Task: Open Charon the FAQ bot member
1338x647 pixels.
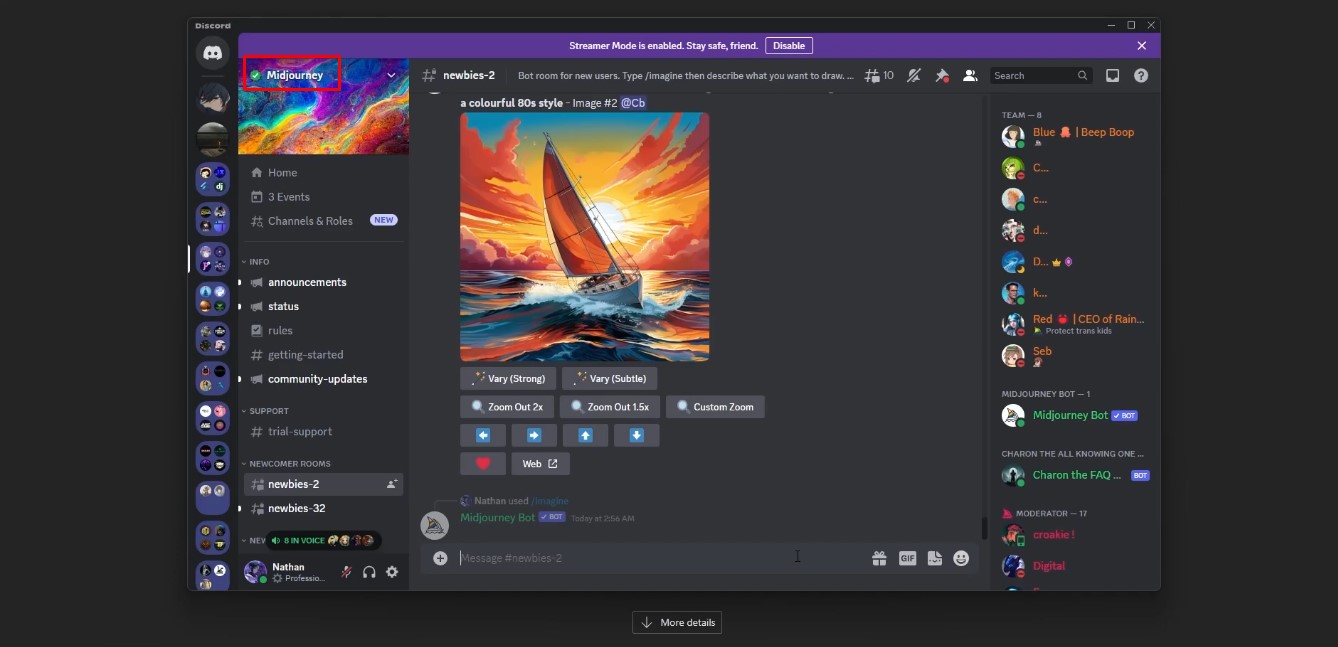Action: [1075, 476]
